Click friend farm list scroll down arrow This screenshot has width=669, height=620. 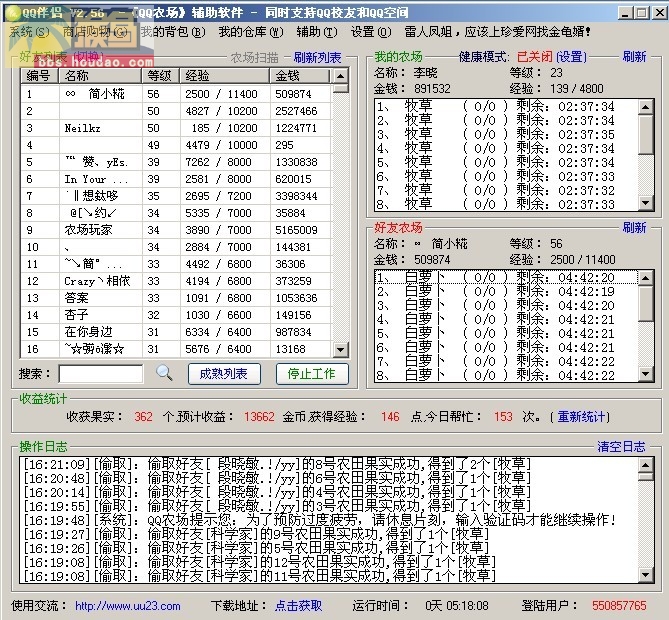pyautogui.click(x=646, y=374)
